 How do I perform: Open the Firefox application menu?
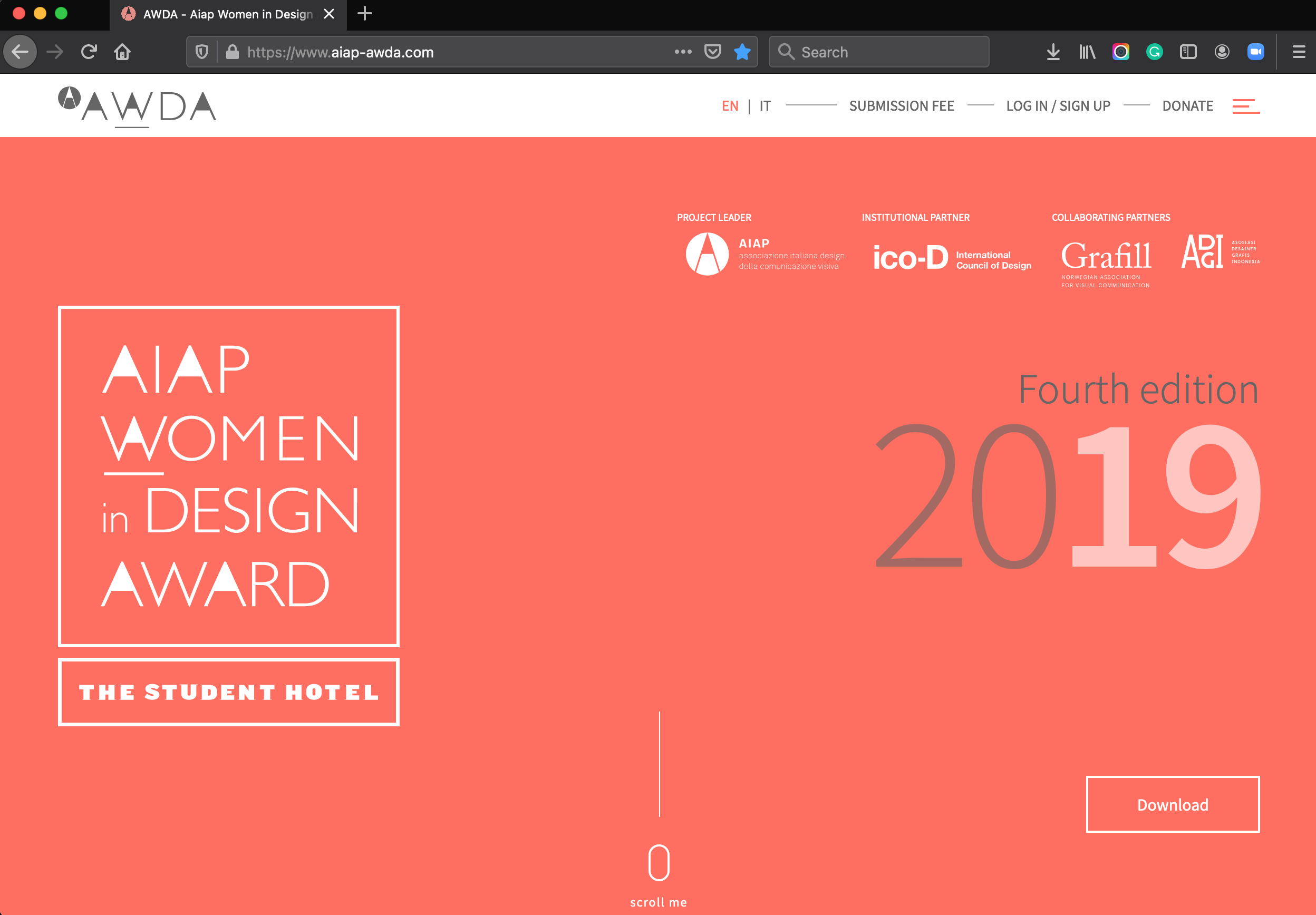coord(1299,52)
